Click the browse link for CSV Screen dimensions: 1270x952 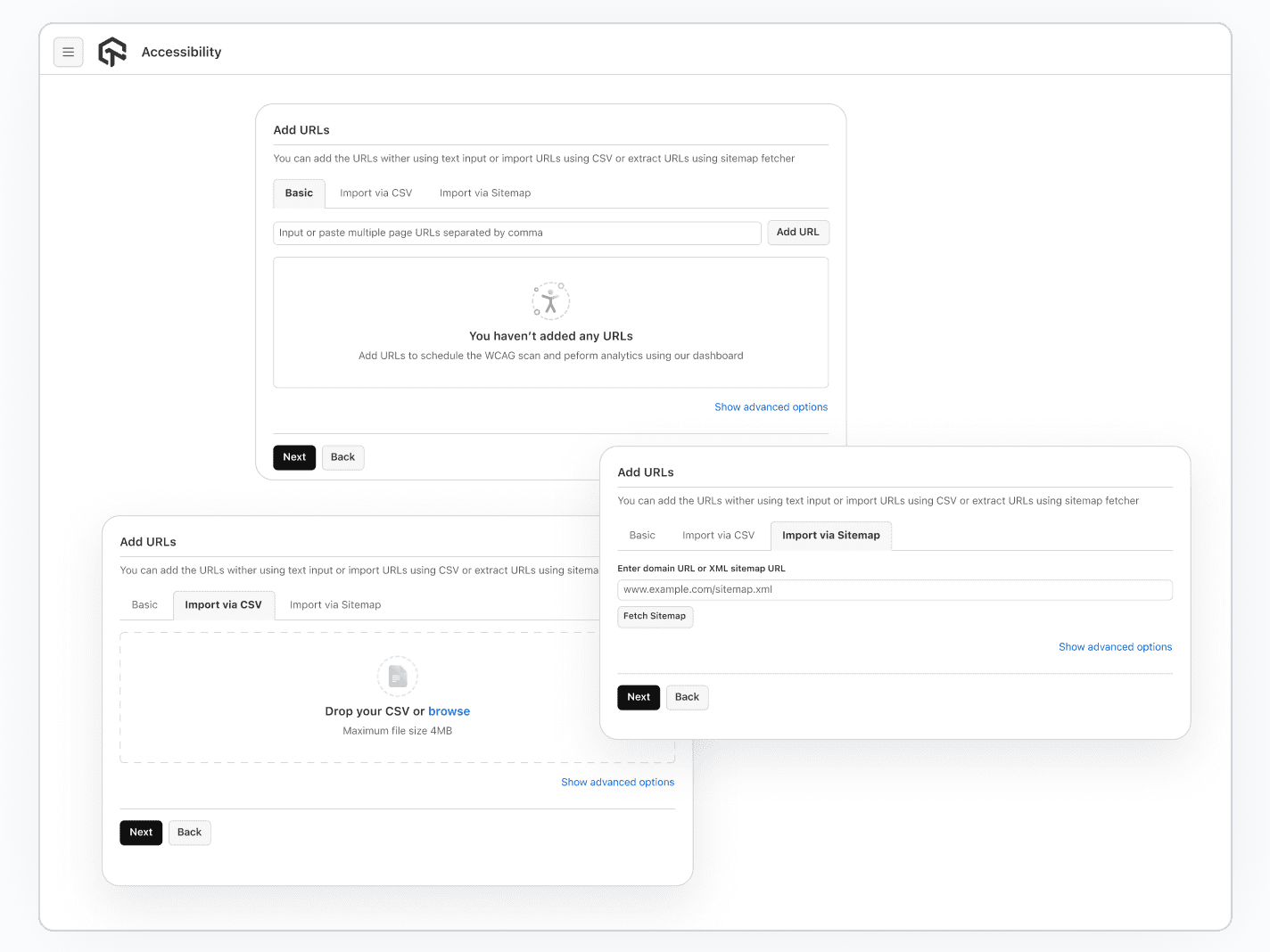(449, 711)
